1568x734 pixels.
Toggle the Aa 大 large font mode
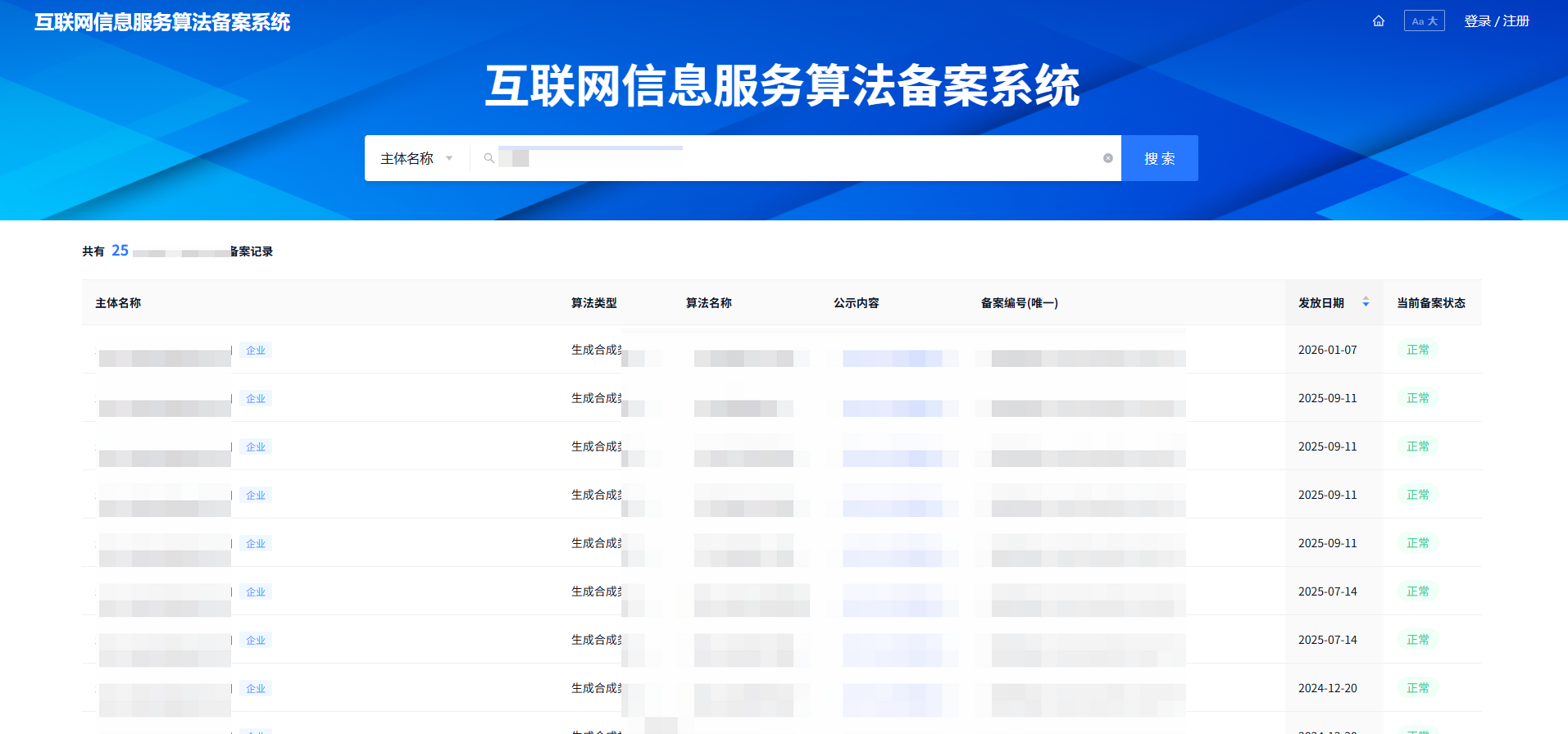click(1424, 21)
